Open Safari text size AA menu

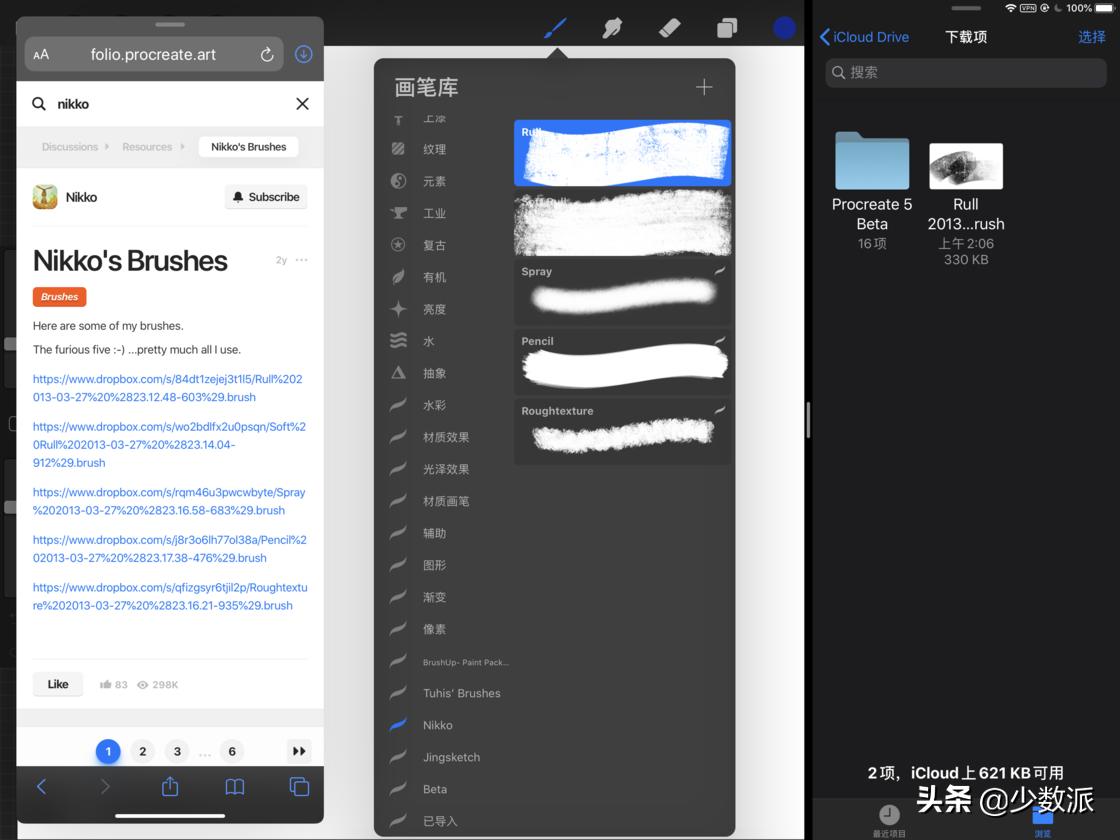click(41, 54)
